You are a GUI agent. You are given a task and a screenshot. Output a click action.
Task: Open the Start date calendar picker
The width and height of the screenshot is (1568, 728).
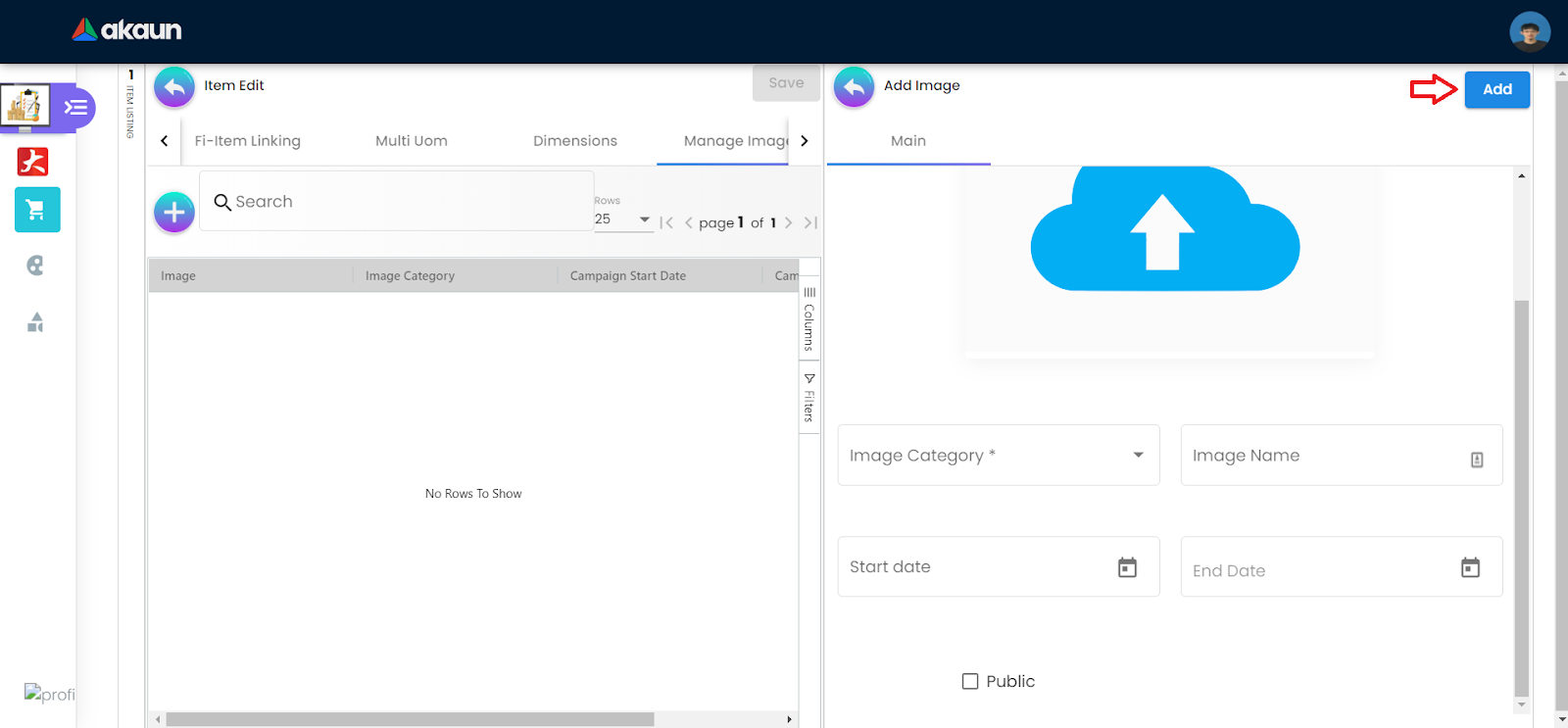point(1127,567)
